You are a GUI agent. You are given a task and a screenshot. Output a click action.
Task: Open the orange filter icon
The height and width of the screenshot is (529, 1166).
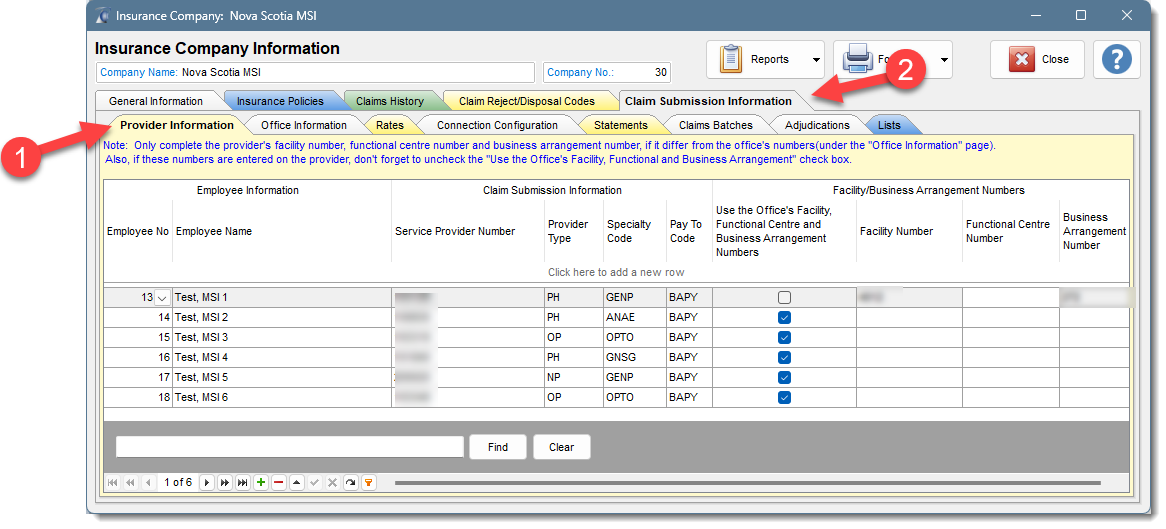tap(368, 483)
